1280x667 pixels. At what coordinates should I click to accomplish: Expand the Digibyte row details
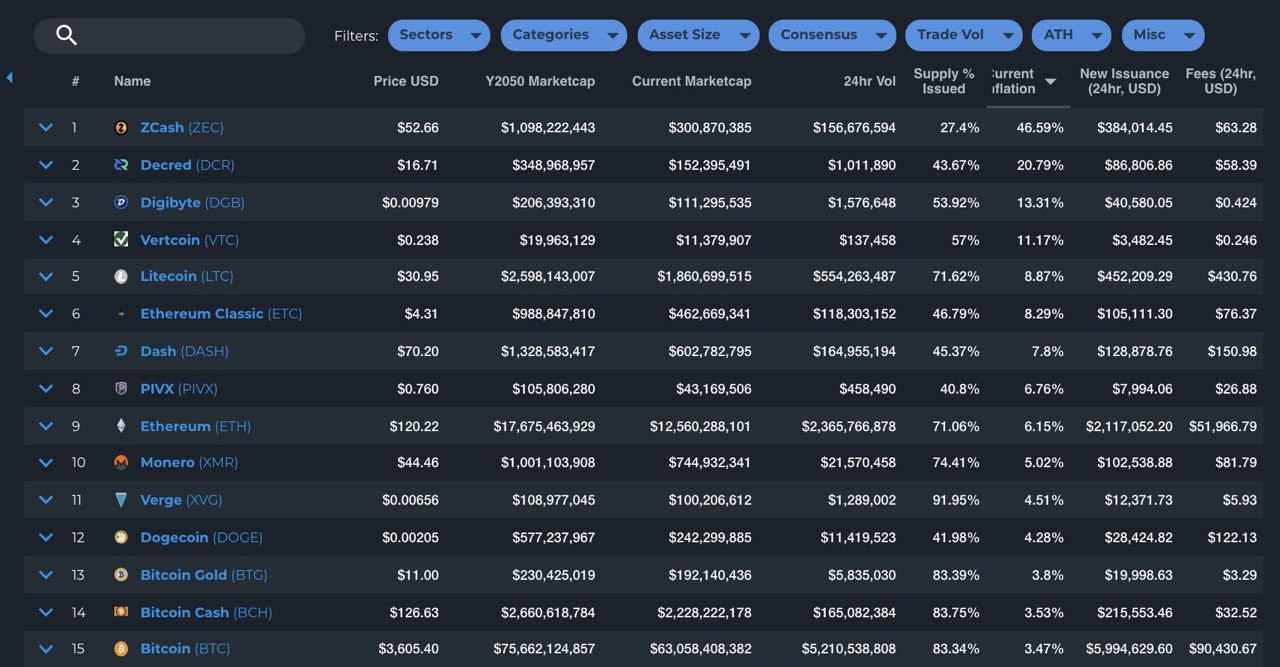click(45, 202)
